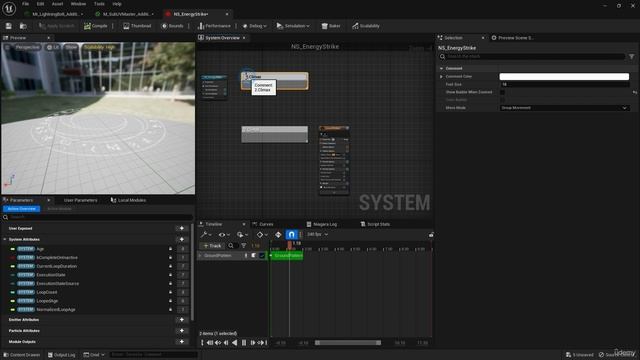This screenshot has height=360, width=640.
Task: Open the Edit menu
Action: click(x=40, y=4)
